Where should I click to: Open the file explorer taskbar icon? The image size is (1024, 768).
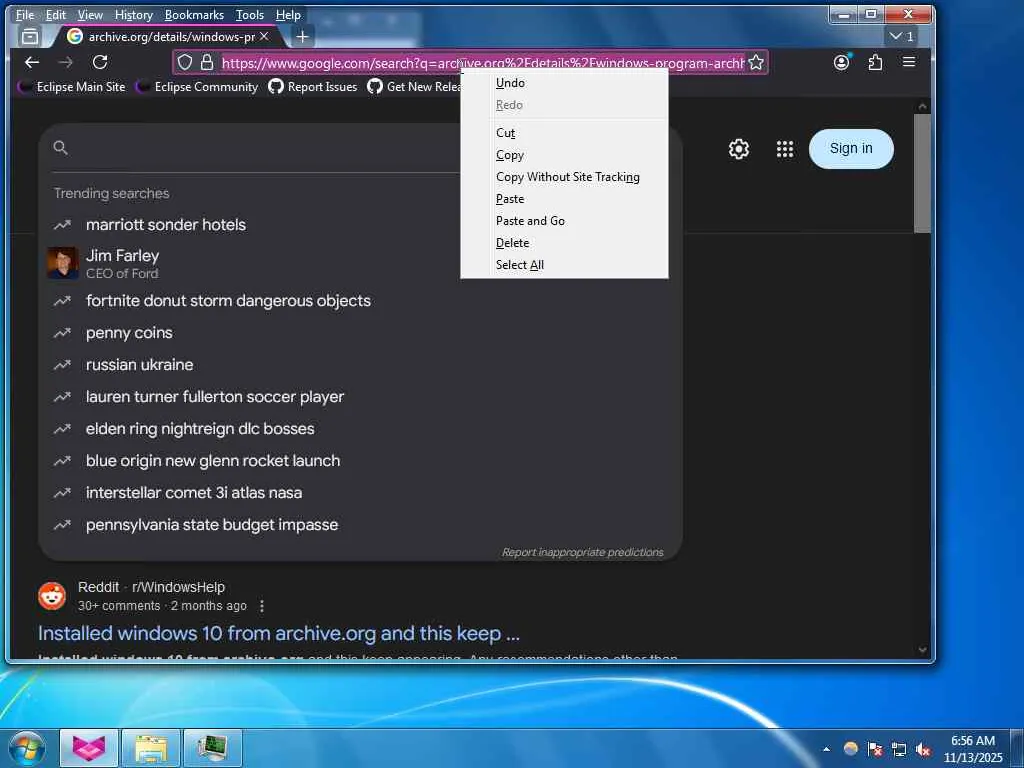151,748
